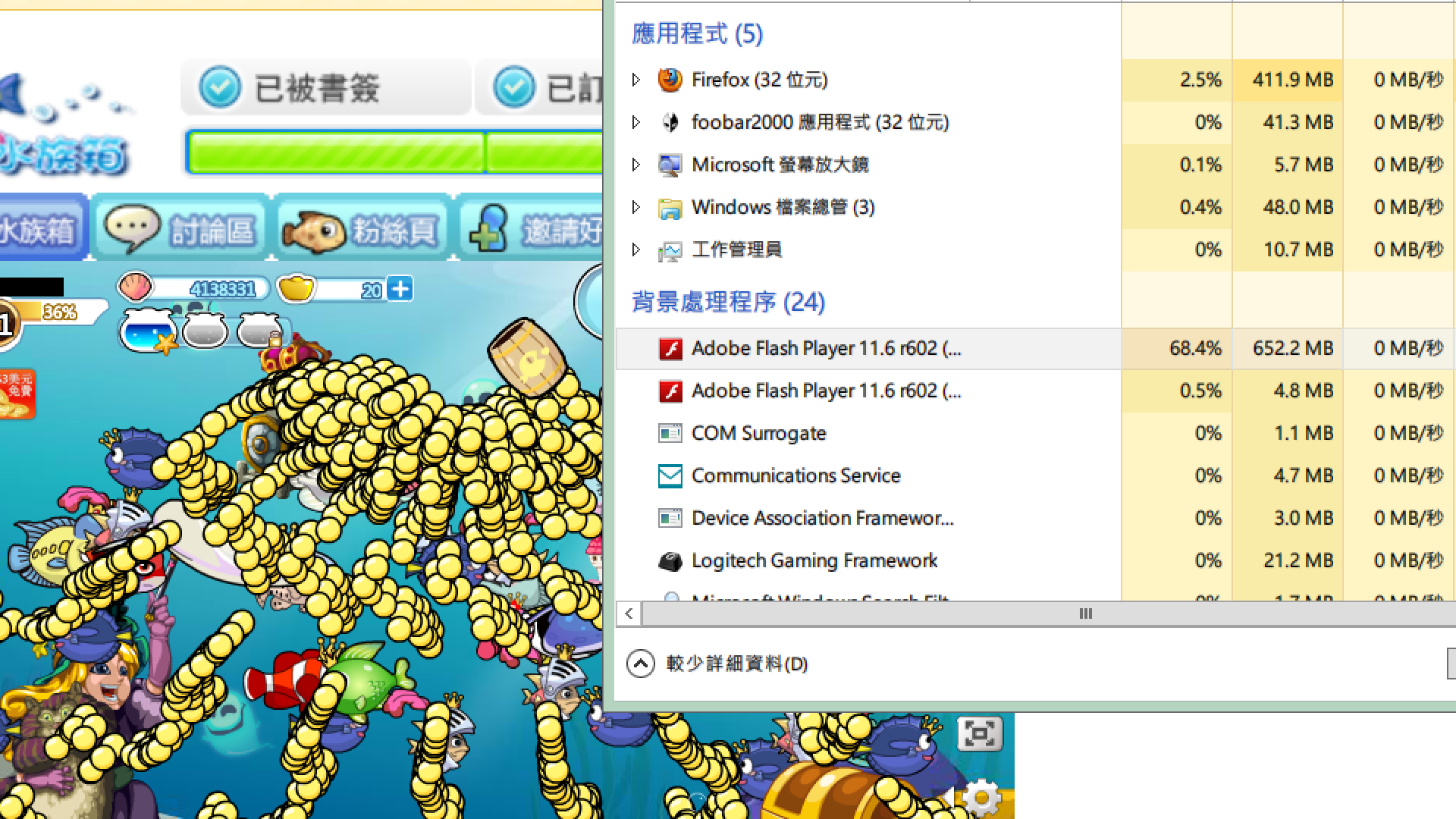Select the active fish tank with star
The height and width of the screenshot is (819, 1456).
147,331
